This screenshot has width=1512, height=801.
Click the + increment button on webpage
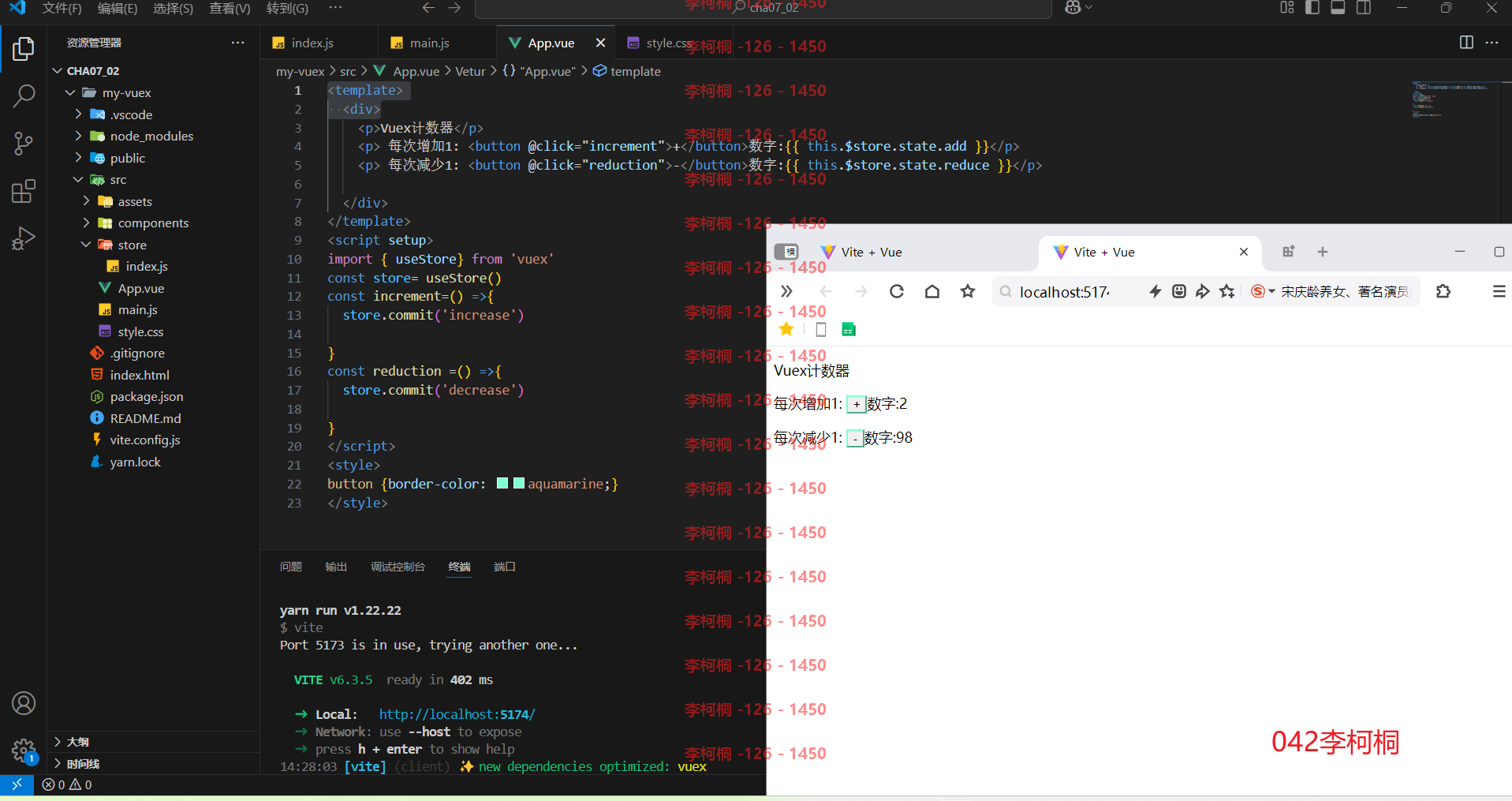(857, 405)
